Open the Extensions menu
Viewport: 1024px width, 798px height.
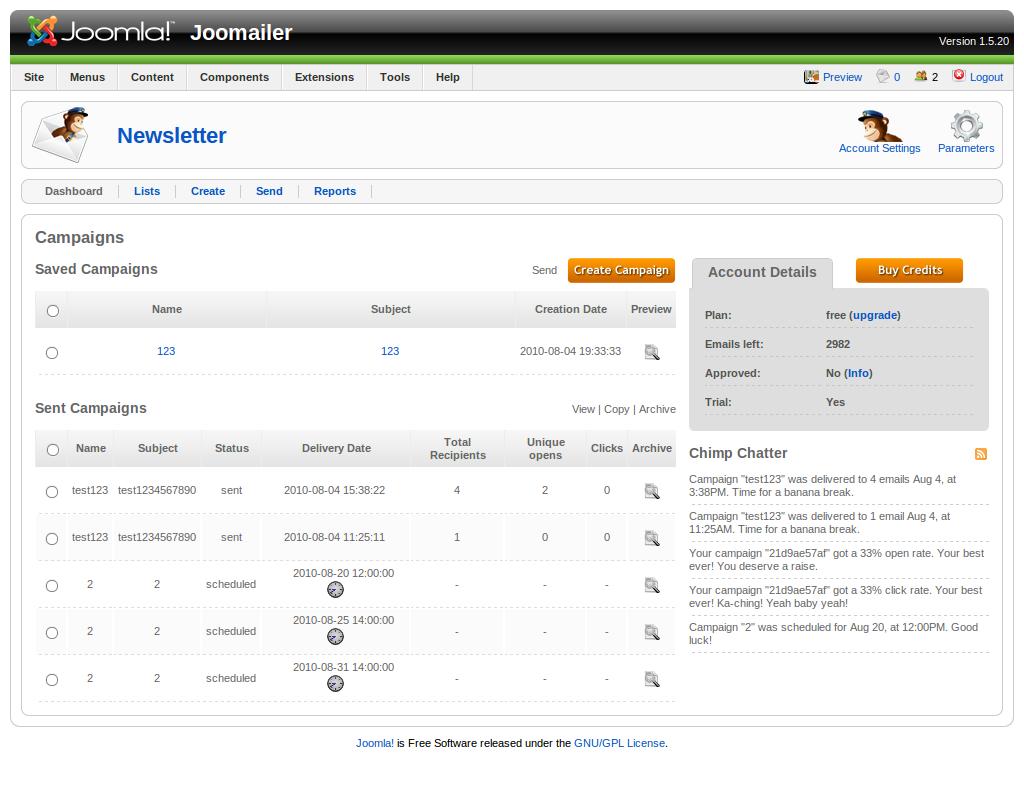[x=325, y=77]
